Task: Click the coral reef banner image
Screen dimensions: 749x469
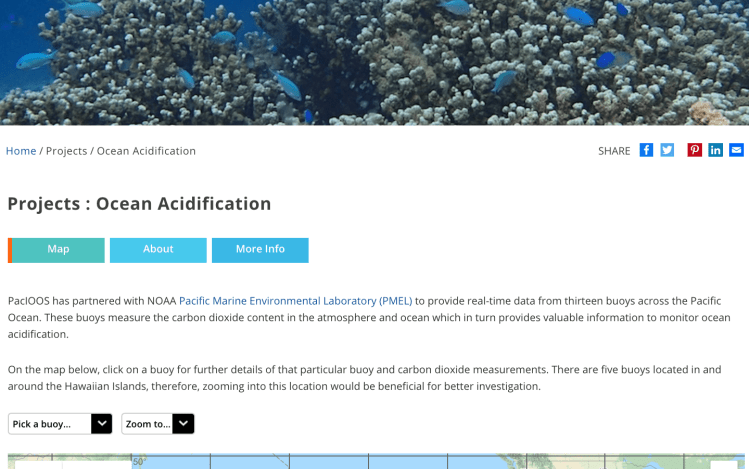Action: (374, 60)
